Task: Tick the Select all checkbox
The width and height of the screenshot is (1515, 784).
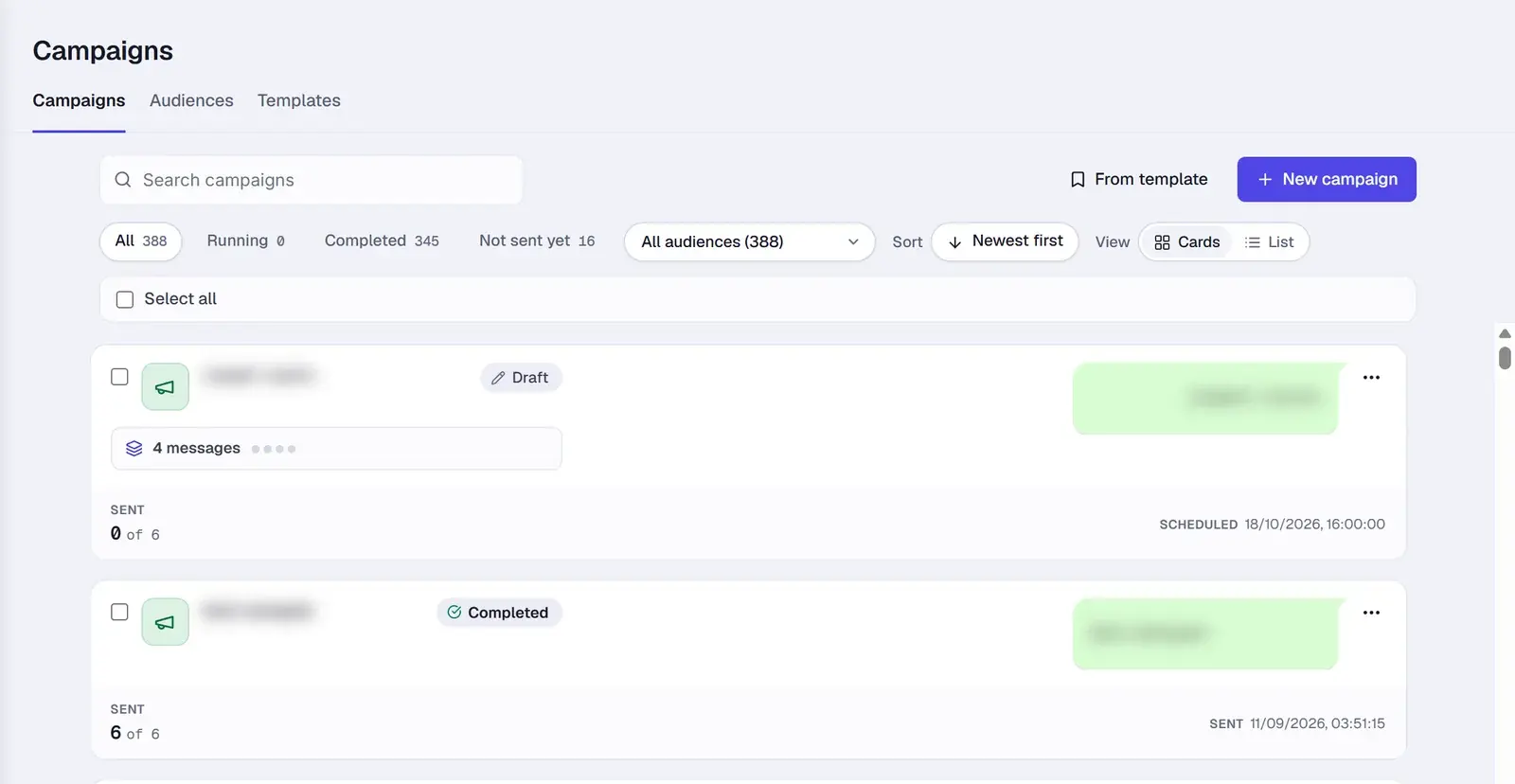Action: click(125, 300)
